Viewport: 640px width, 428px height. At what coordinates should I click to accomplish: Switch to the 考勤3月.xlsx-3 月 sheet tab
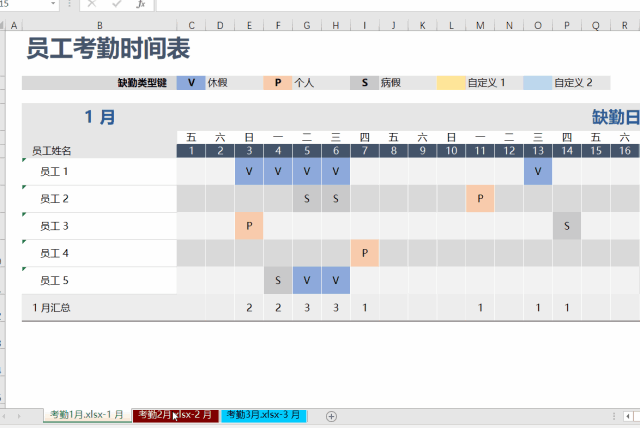[x=264, y=415]
